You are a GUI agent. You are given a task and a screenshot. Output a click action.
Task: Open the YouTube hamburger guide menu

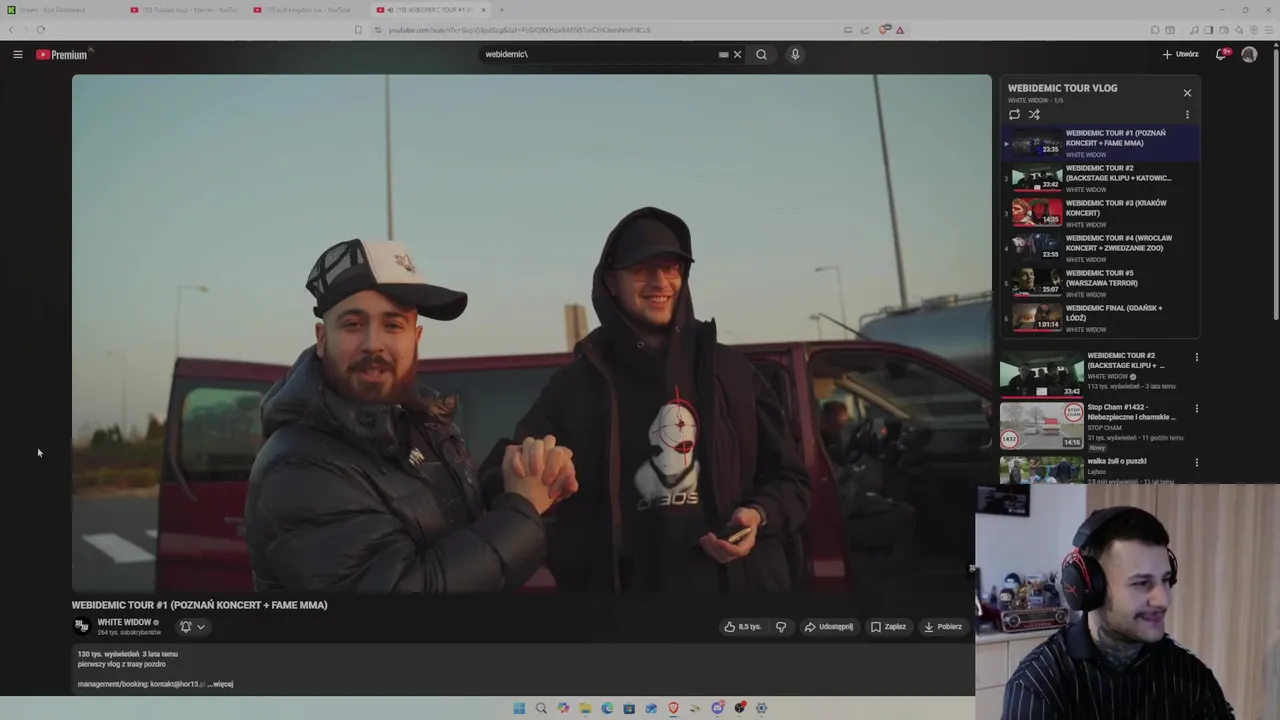(18, 54)
